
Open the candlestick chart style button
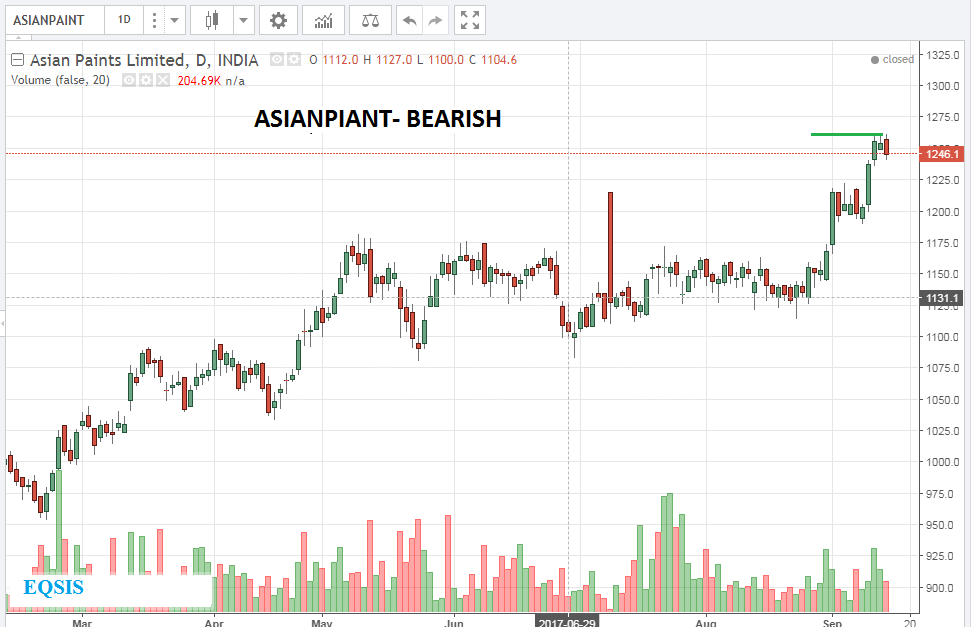[x=212, y=20]
